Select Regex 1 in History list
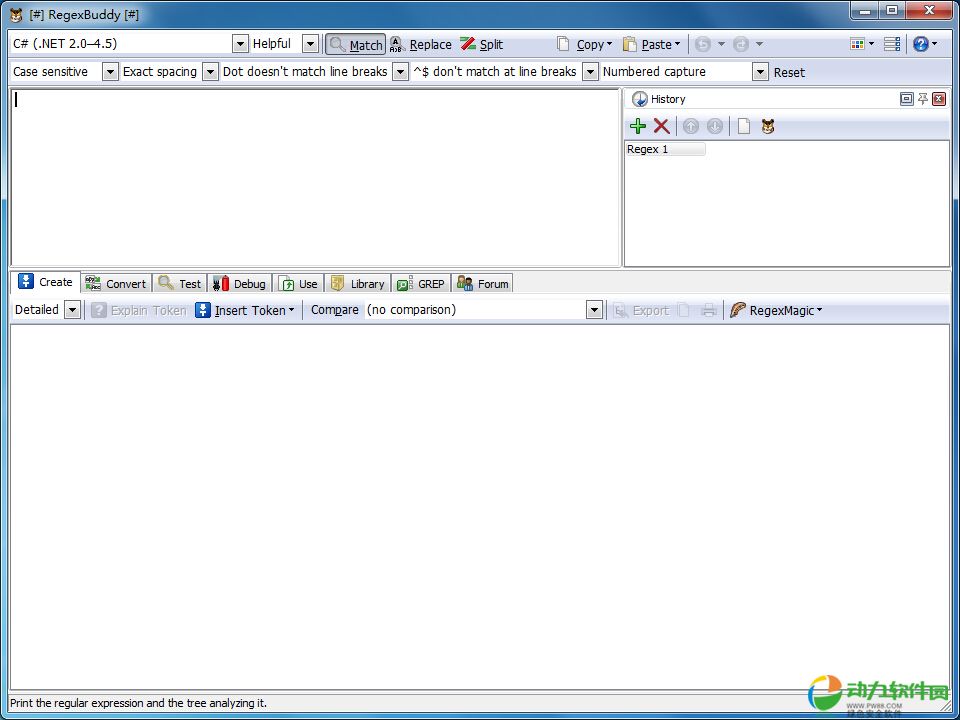 pos(664,149)
